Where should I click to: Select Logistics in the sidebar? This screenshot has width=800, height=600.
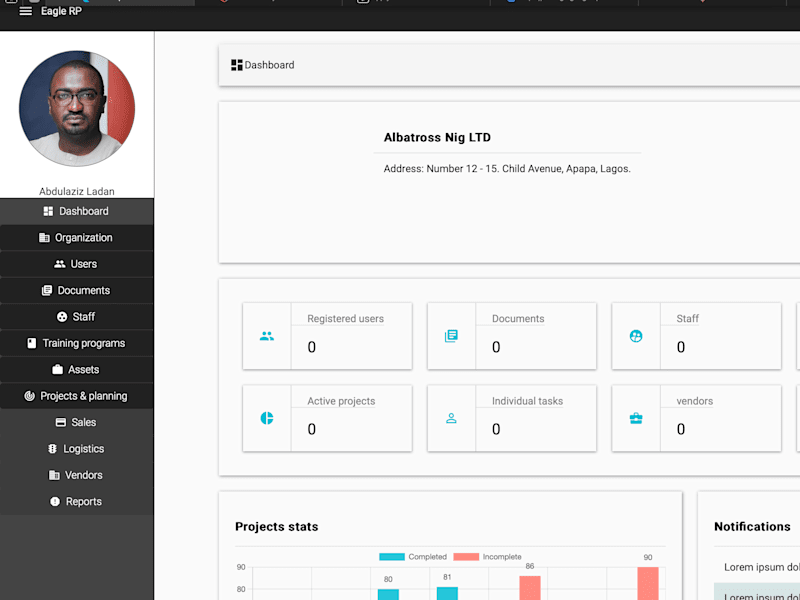coord(77,449)
